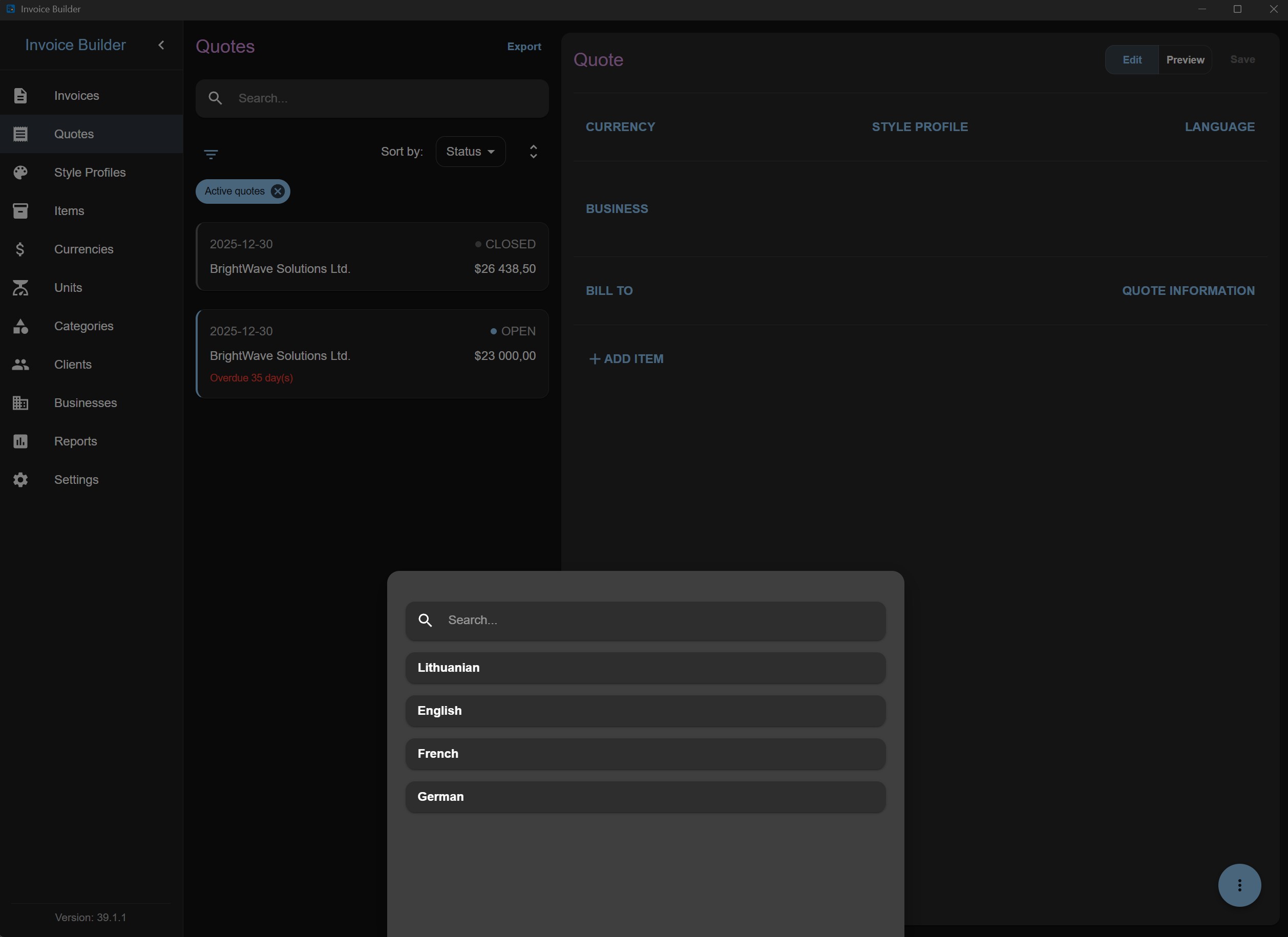
Task: Open the Language selector heading
Action: (1219, 126)
